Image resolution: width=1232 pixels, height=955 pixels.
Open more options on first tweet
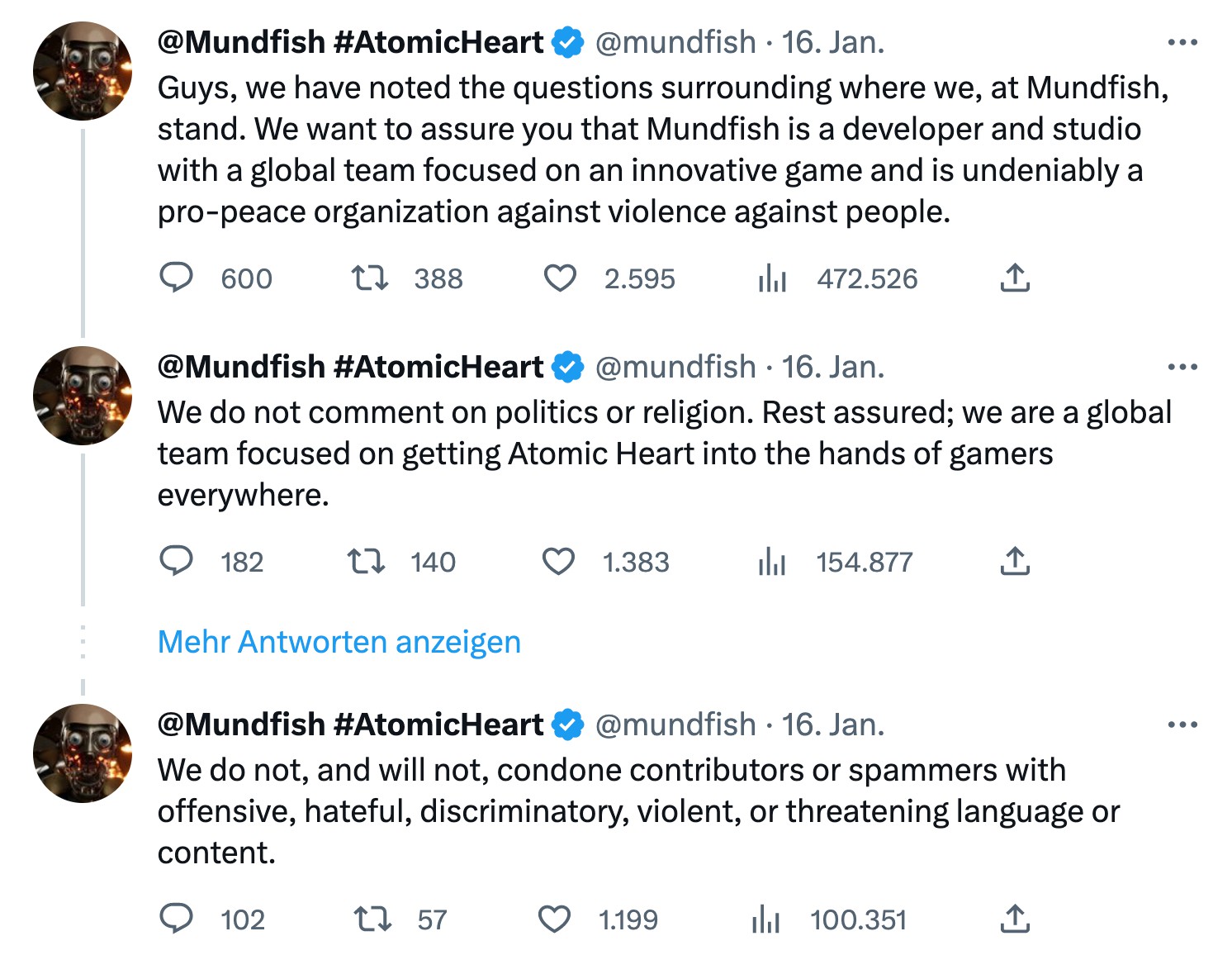click(x=1182, y=42)
